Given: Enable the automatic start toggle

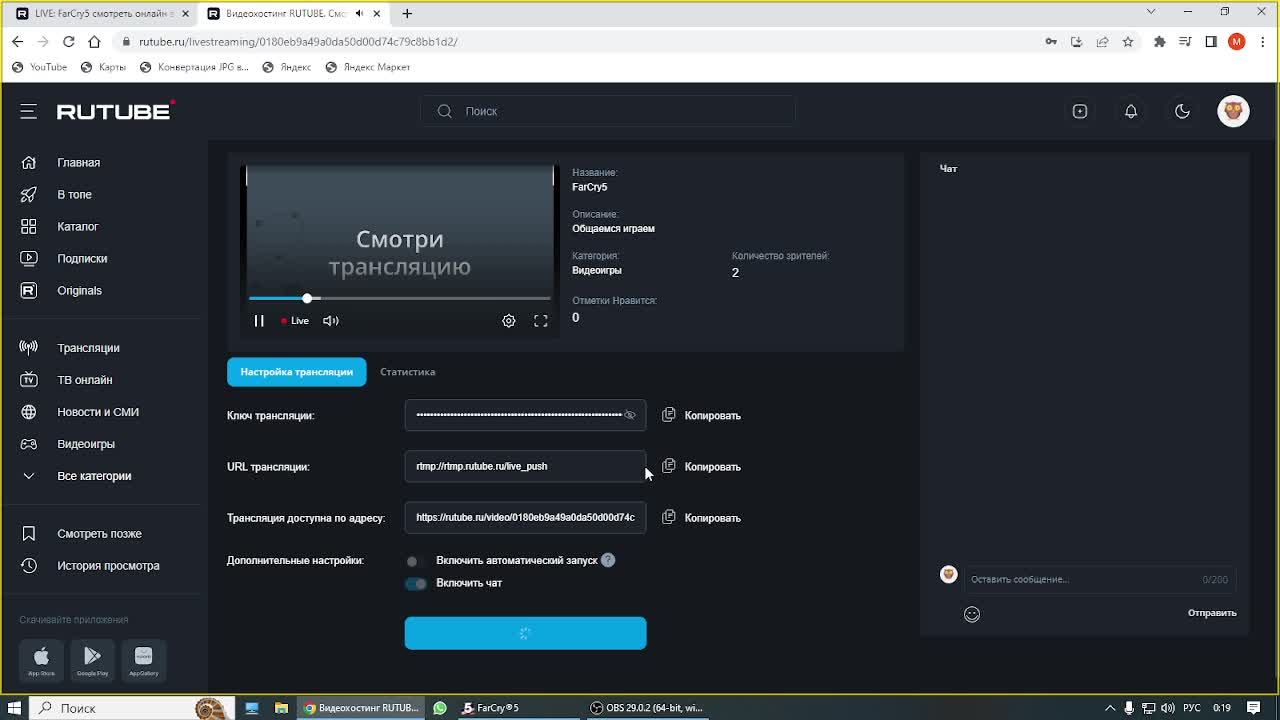Looking at the screenshot, I should pos(415,561).
